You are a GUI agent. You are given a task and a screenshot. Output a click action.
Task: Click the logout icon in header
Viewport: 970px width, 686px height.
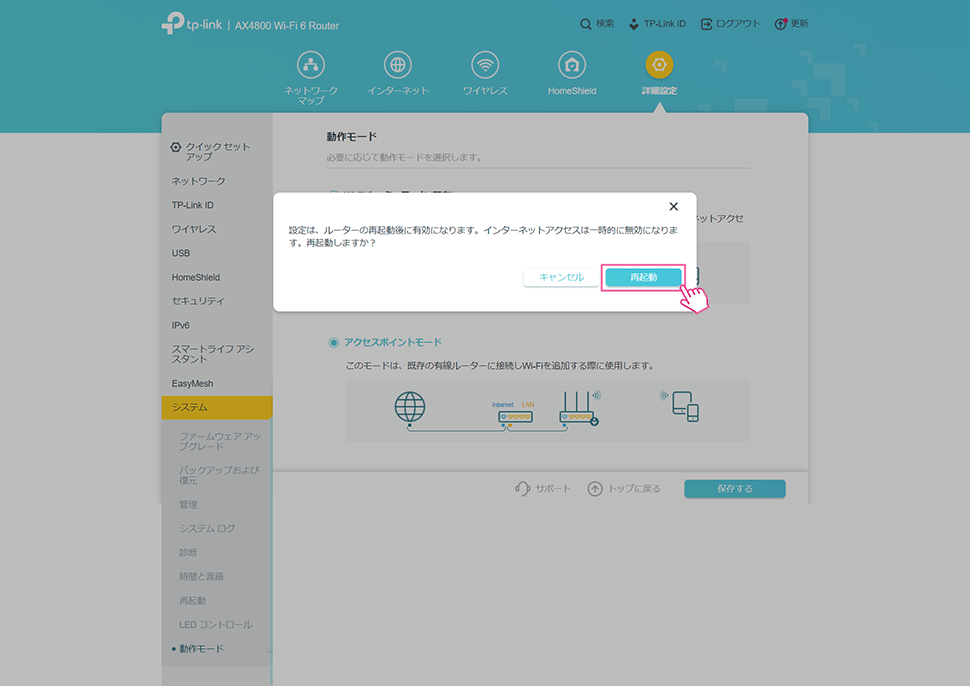pyautogui.click(x=707, y=24)
